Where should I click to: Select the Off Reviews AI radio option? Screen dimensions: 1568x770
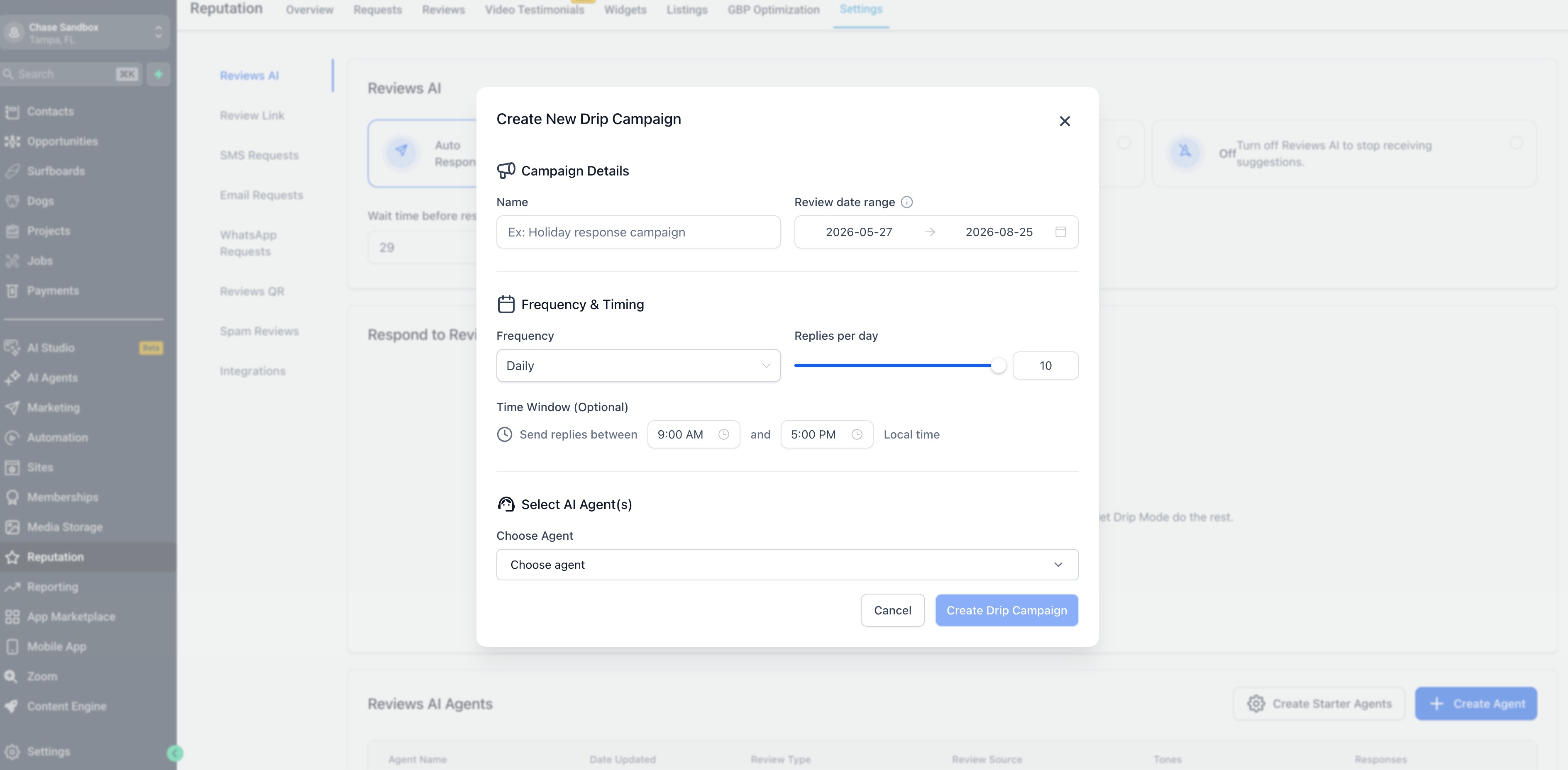point(1516,142)
